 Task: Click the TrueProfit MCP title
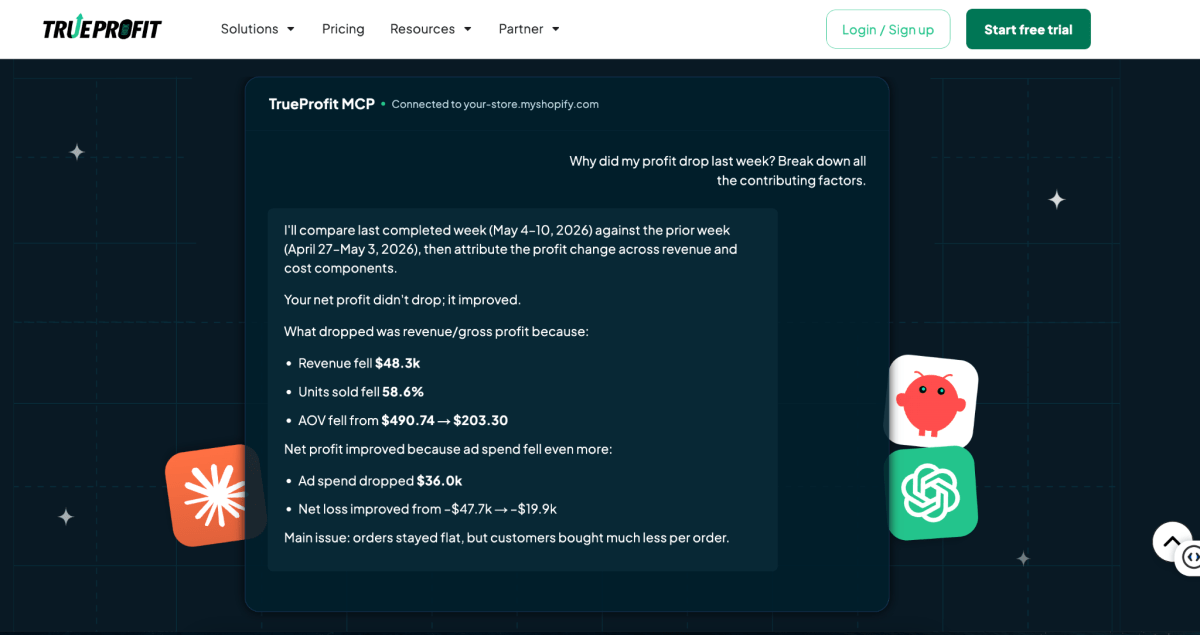point(322,104)
